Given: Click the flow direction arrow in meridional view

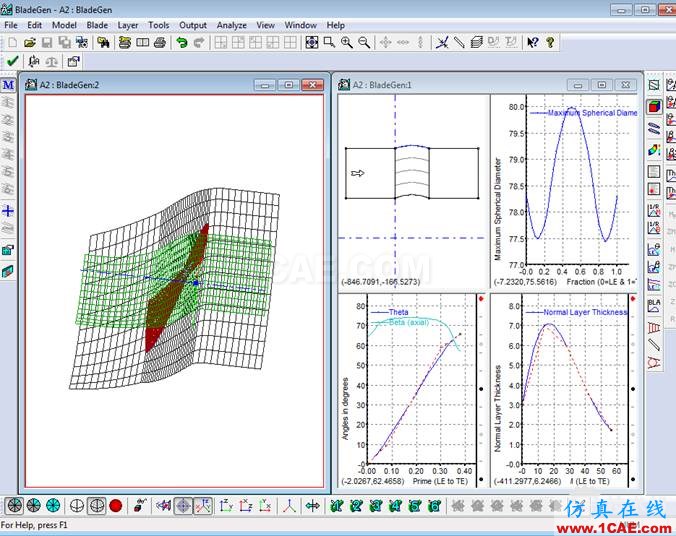Looking at the screenshot, I should click(x=358, y=173).
